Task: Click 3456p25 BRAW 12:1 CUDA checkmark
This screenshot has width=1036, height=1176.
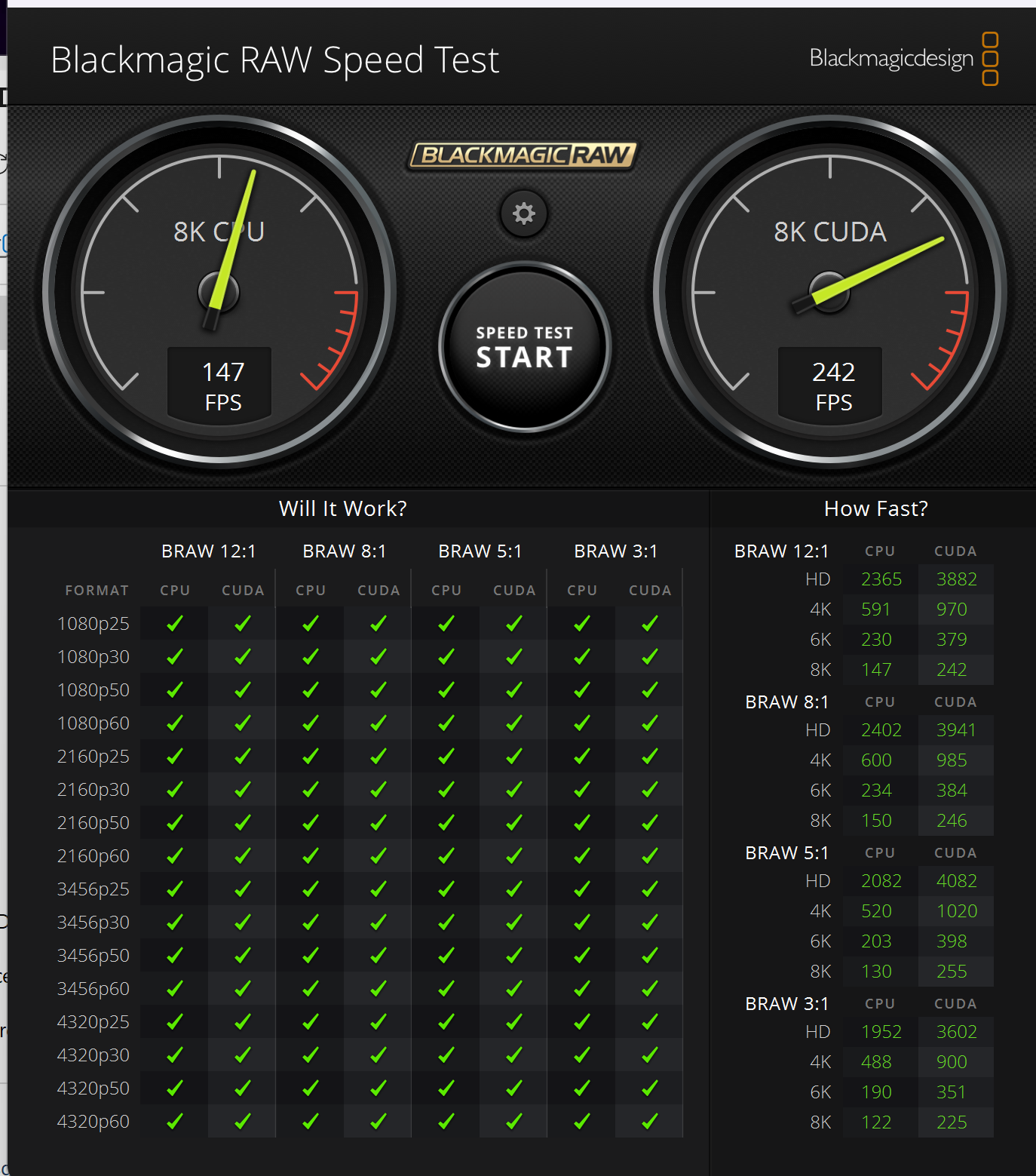Action: (243, 889)
